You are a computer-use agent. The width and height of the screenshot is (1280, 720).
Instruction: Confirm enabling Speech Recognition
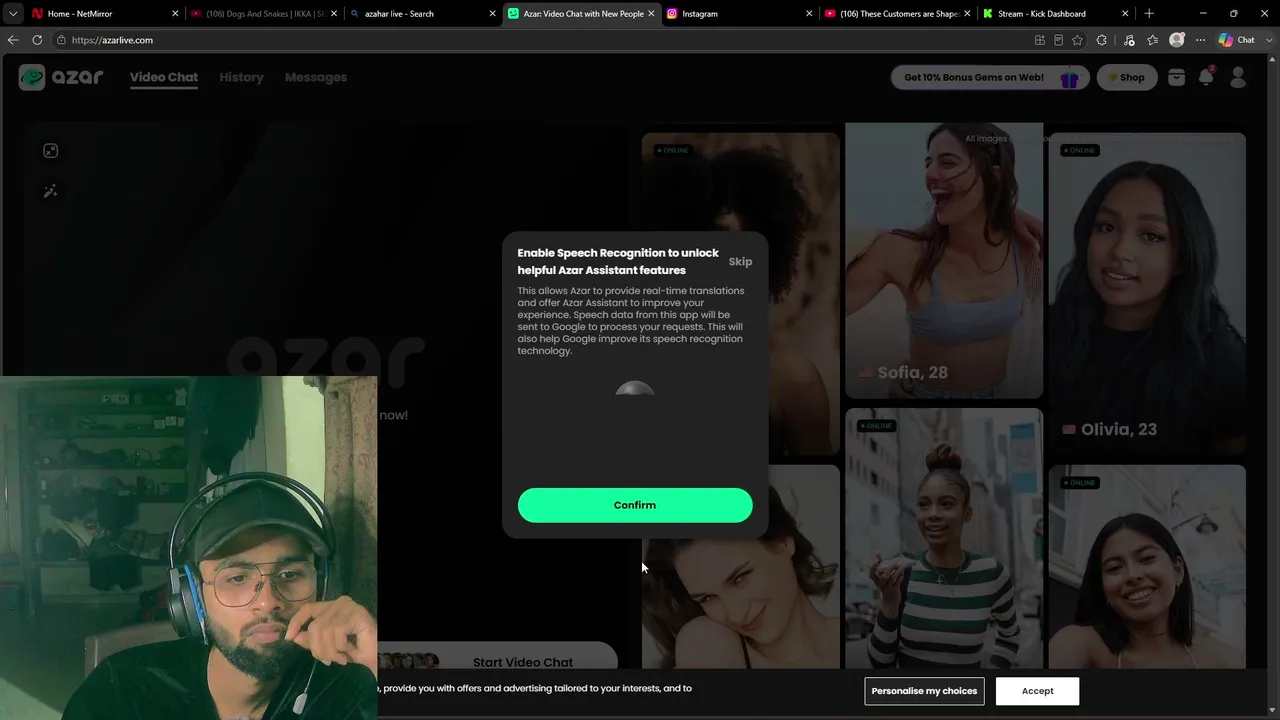coord(635,505)
